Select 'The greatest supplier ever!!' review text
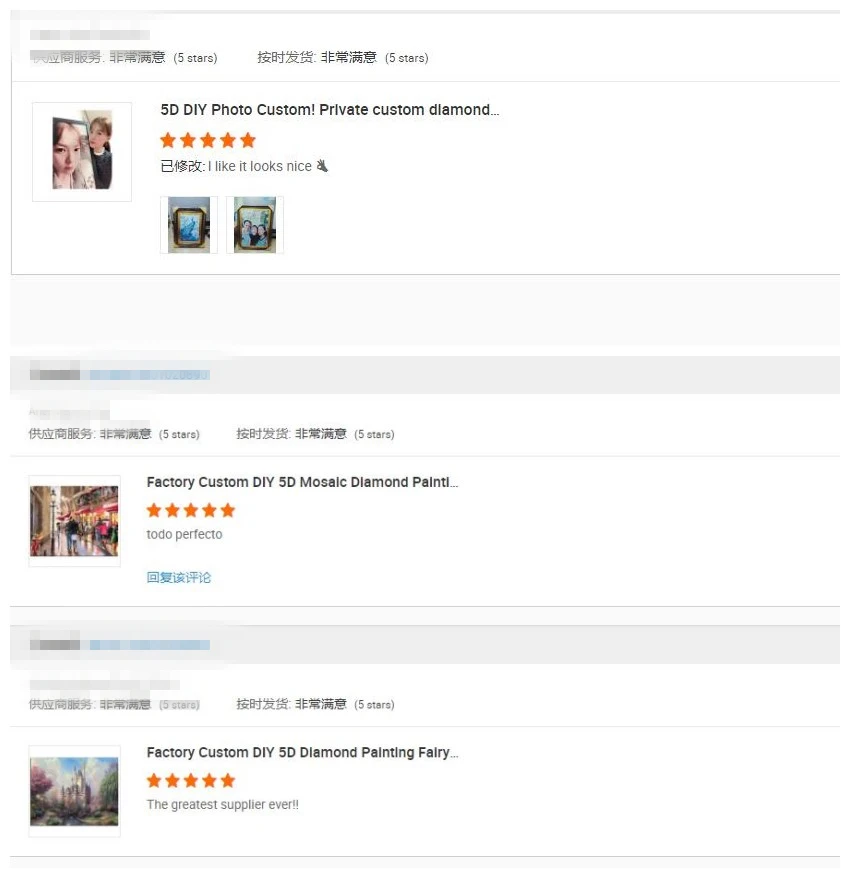Viewport: 850px width, 878px height. pyautogui.click(x=223, y=805)
